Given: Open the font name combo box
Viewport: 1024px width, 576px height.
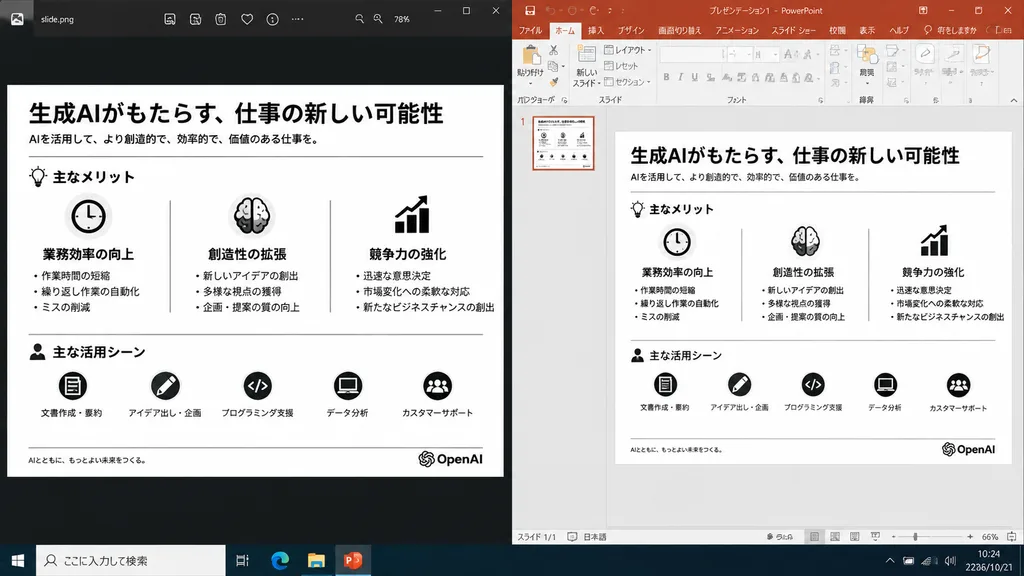Looking at the screenshot, I should click(693, 55).
